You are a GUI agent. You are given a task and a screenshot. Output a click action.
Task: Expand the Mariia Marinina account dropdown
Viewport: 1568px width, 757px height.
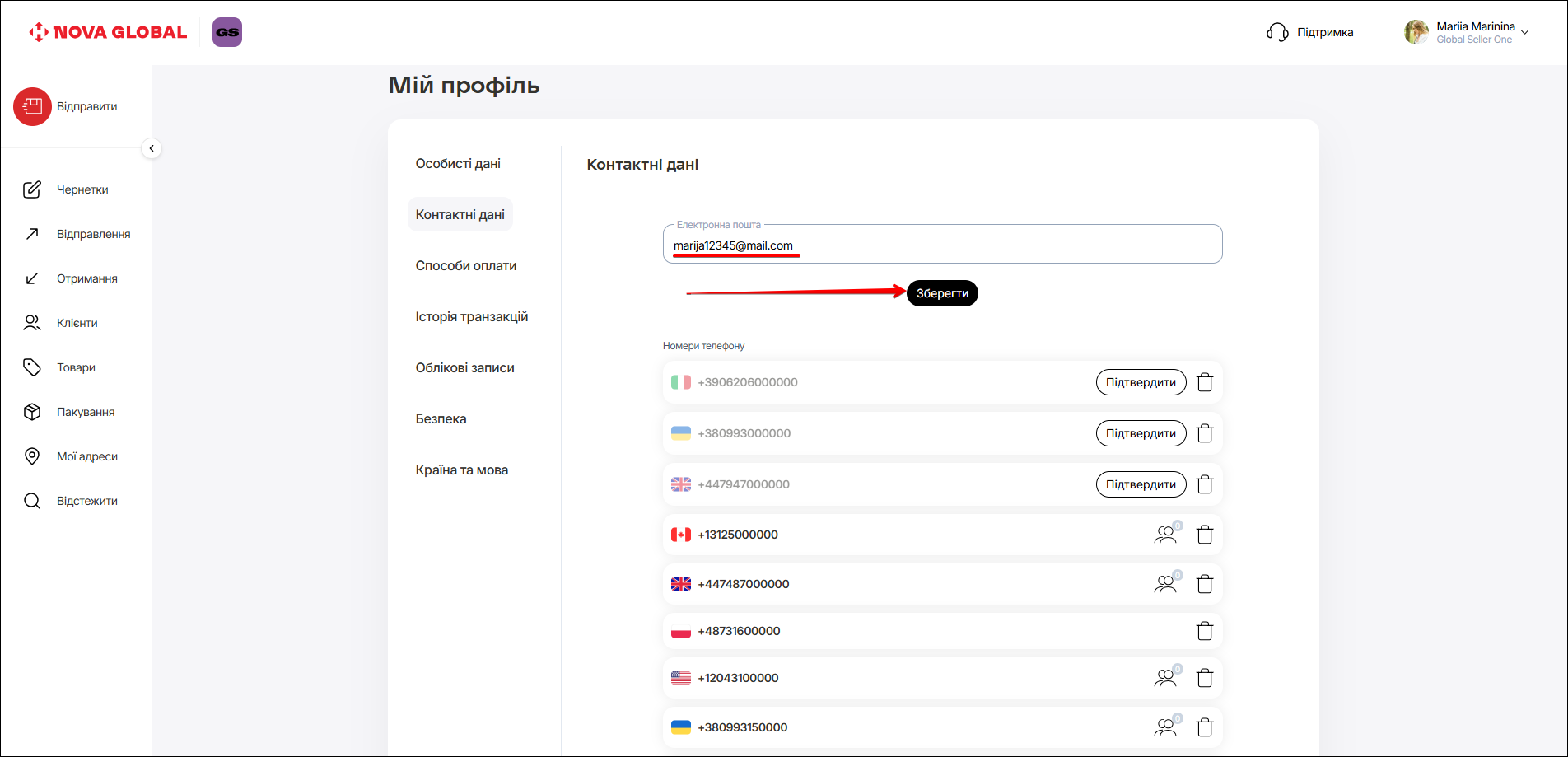point(1524,32)
